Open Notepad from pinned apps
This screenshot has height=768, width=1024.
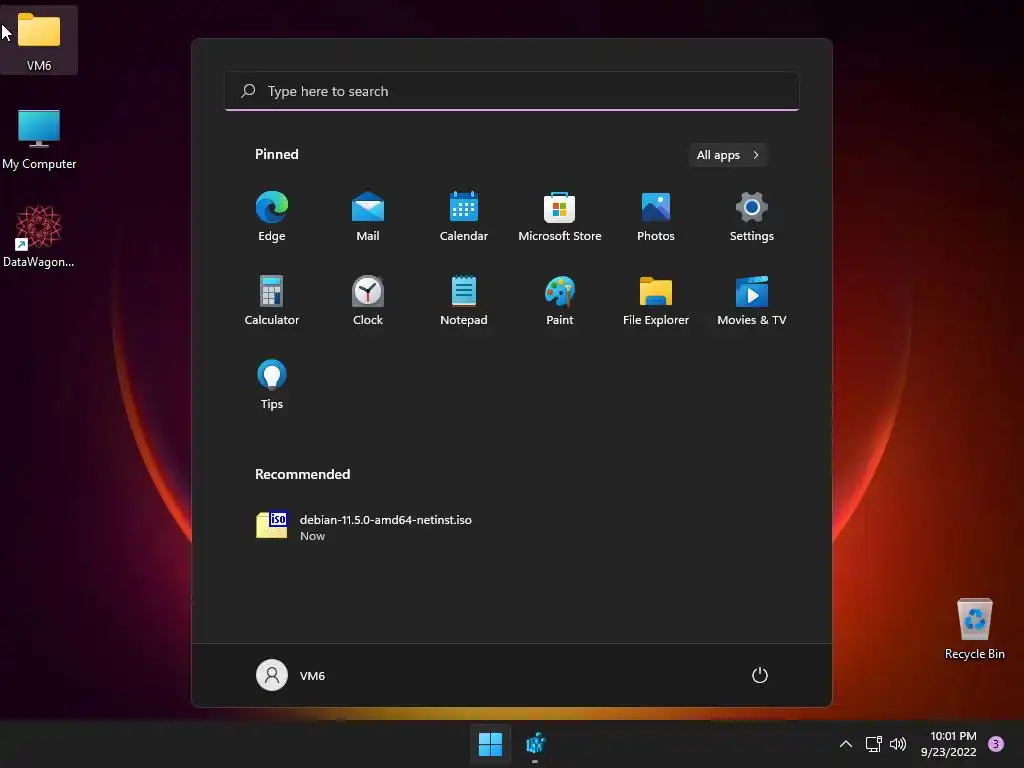(464, 300)
